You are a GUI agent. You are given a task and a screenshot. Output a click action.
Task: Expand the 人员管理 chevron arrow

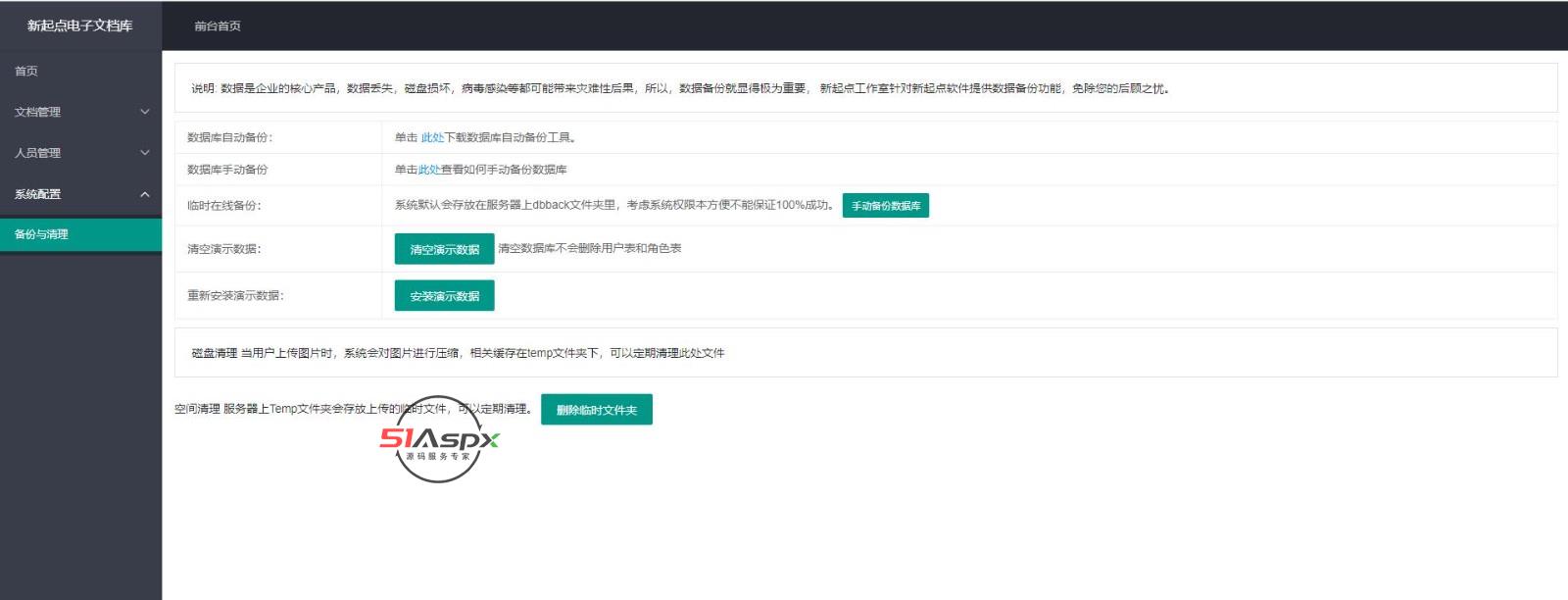tap(145, 153)
